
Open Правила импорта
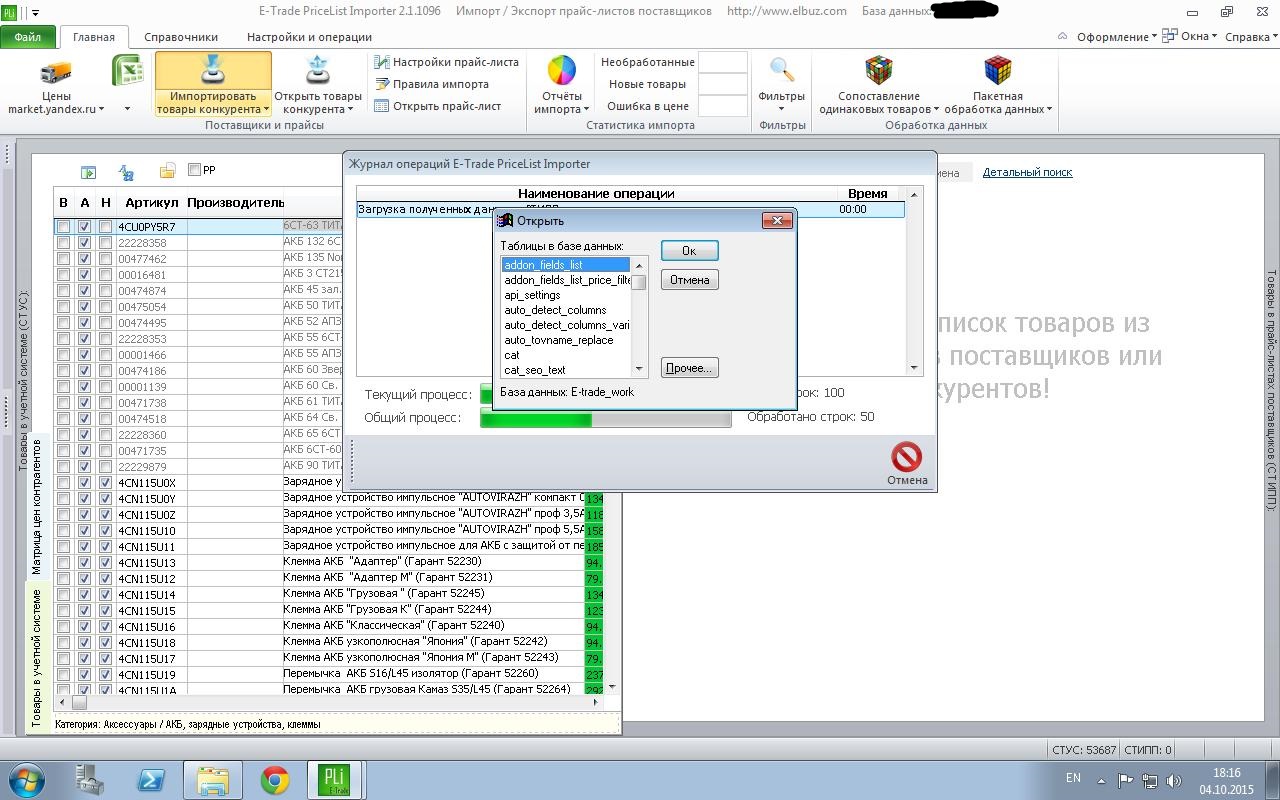[x=432, y=84]
